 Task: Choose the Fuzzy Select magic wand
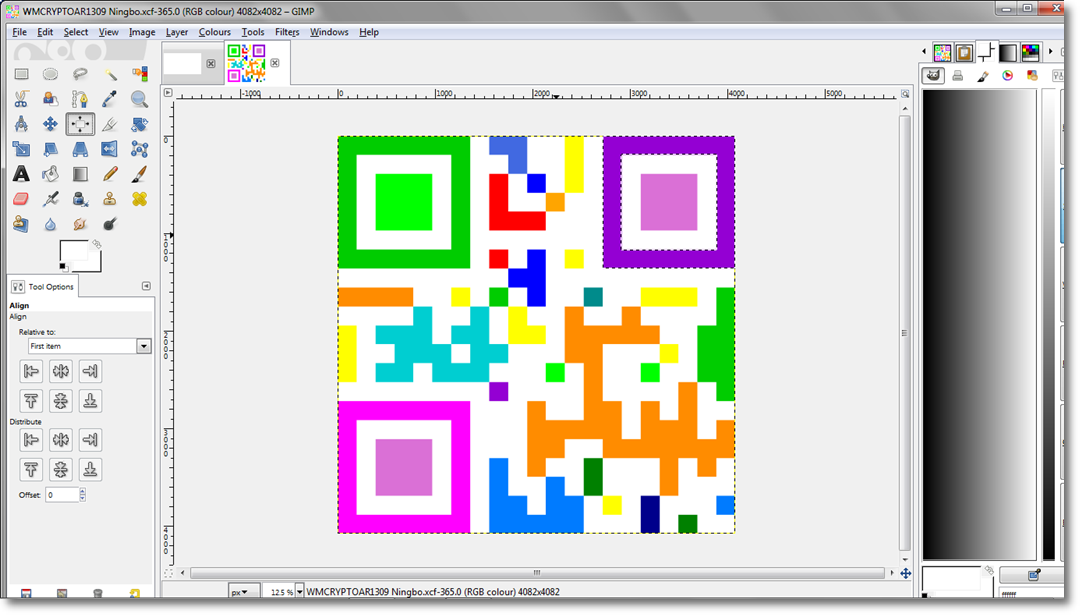[110, 74]
